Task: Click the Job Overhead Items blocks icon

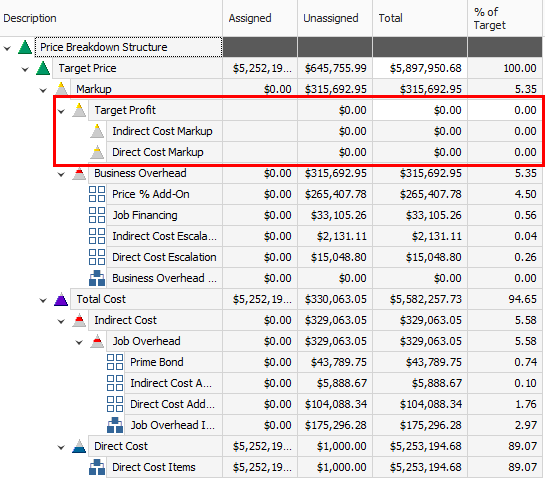Action: tap(115, 425)
